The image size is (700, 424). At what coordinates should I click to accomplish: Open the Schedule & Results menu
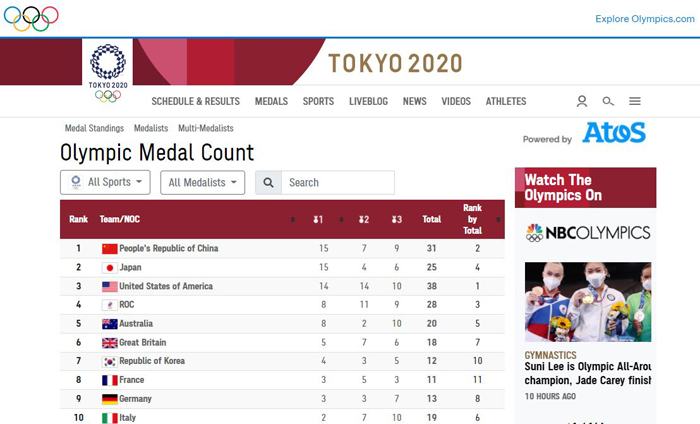pyautogui.click(x=196, y=101)
